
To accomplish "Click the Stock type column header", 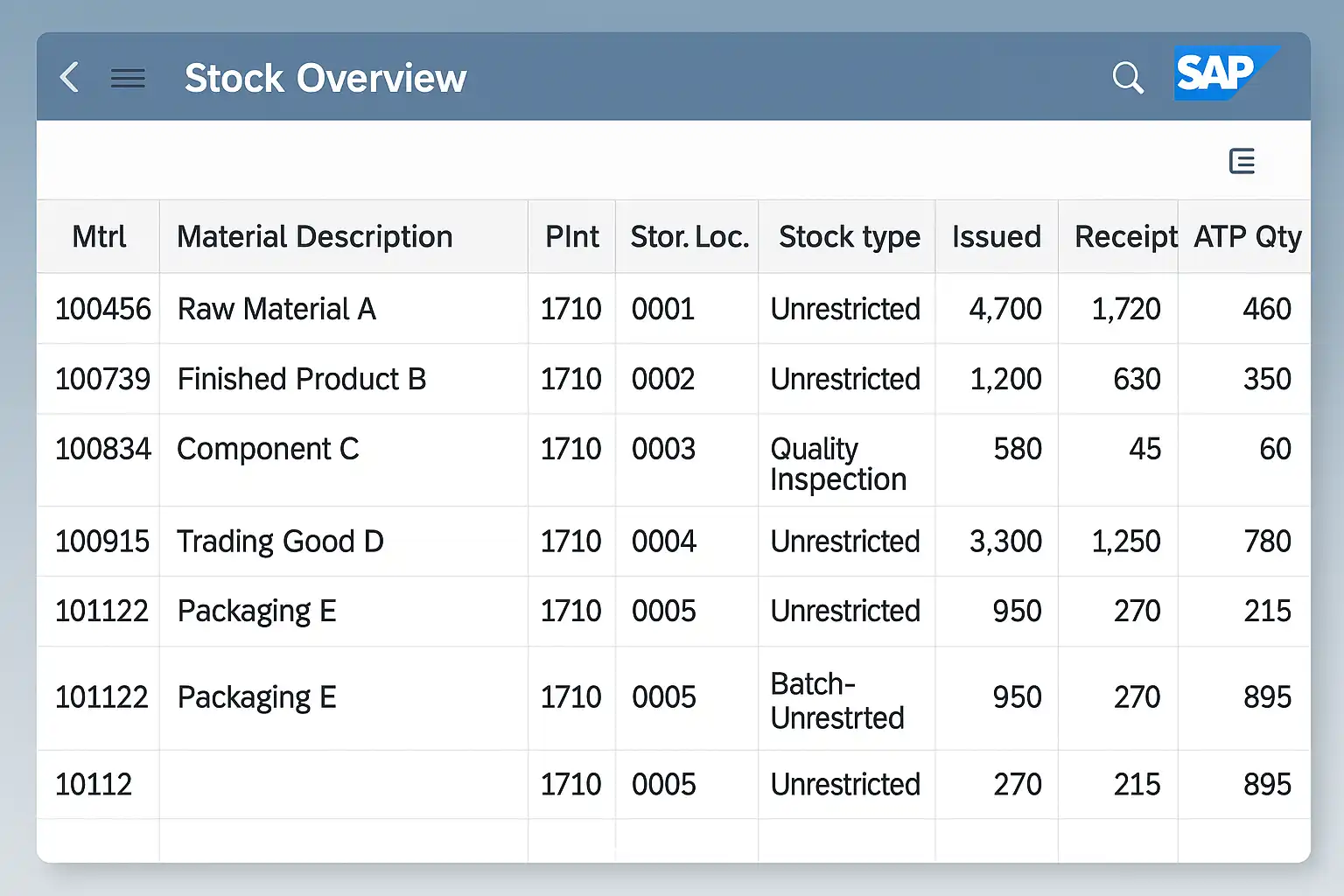I will tap(849, 236).
